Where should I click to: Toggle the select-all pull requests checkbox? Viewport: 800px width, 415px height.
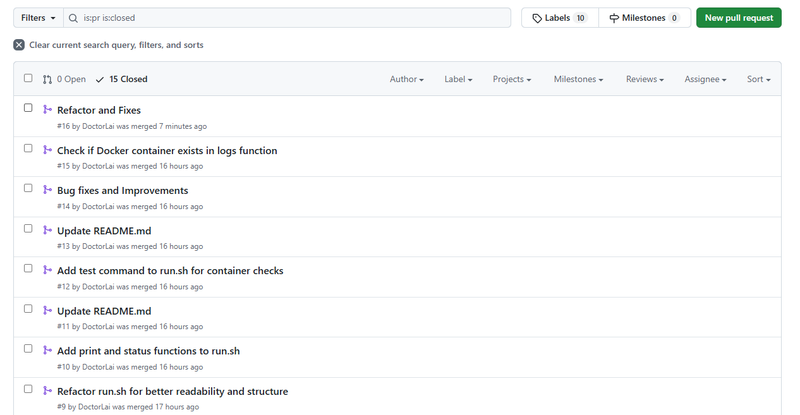click(x=28, y=79)
